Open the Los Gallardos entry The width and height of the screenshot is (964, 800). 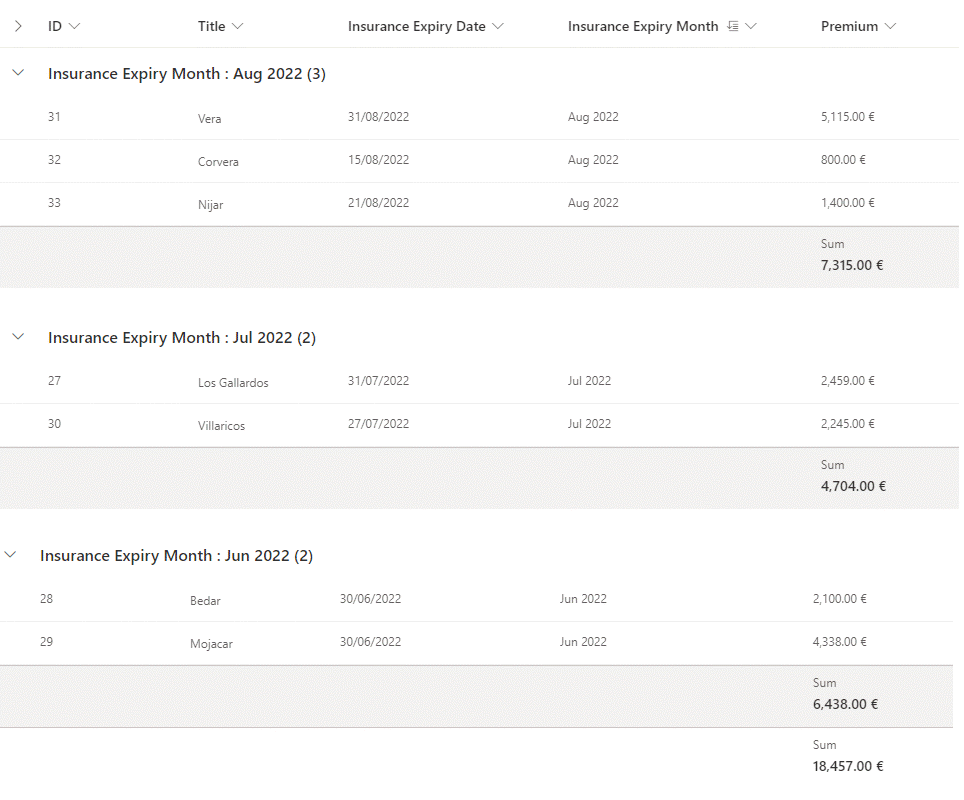coord(233,383)
